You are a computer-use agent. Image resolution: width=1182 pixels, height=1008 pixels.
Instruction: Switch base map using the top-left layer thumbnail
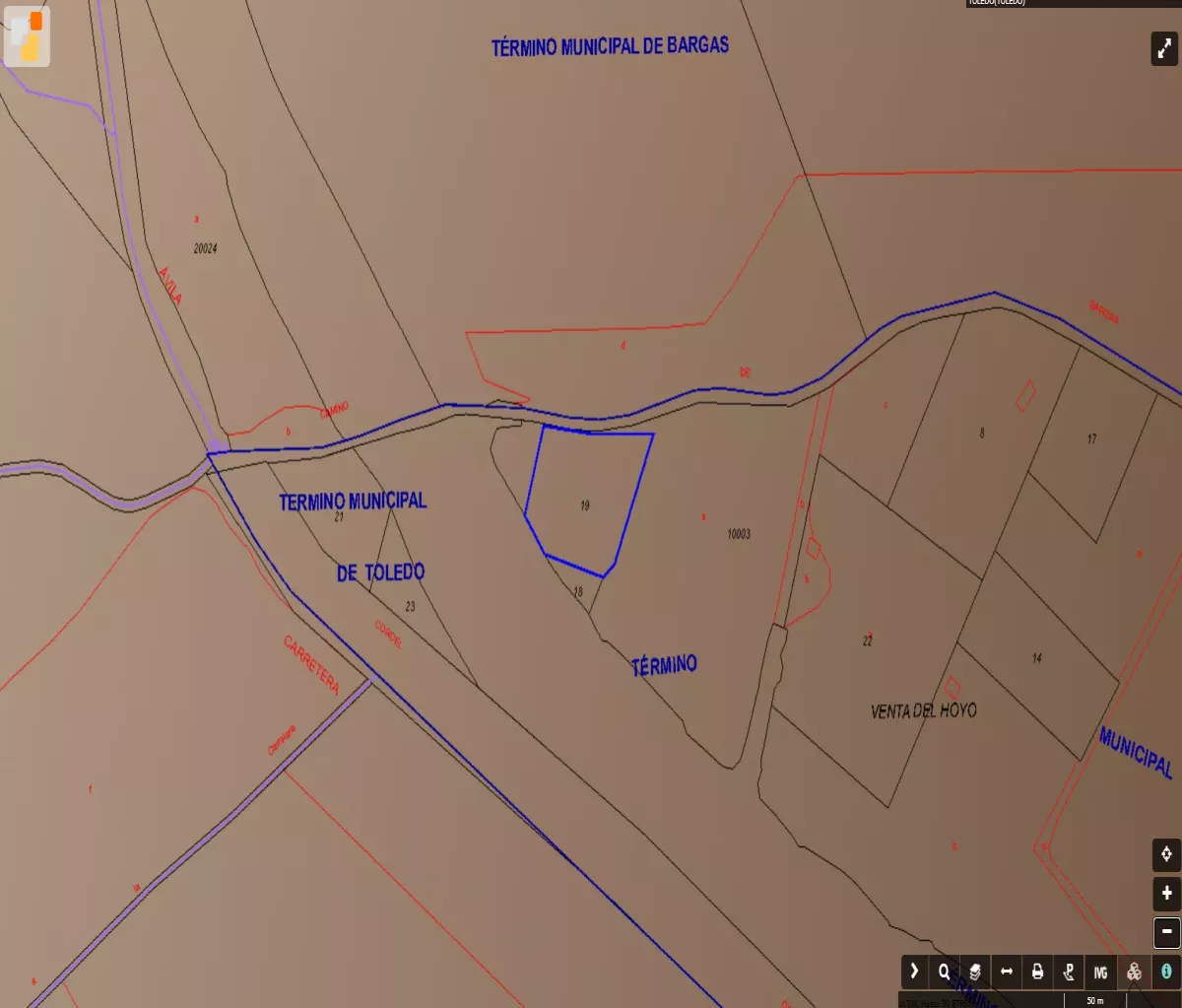click(27, 38)
